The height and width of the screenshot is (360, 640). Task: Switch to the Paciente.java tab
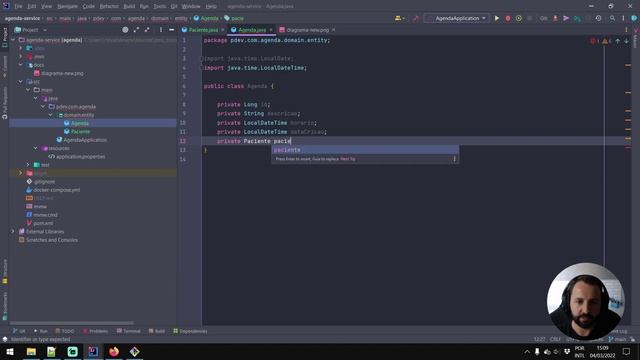[203, 30]
